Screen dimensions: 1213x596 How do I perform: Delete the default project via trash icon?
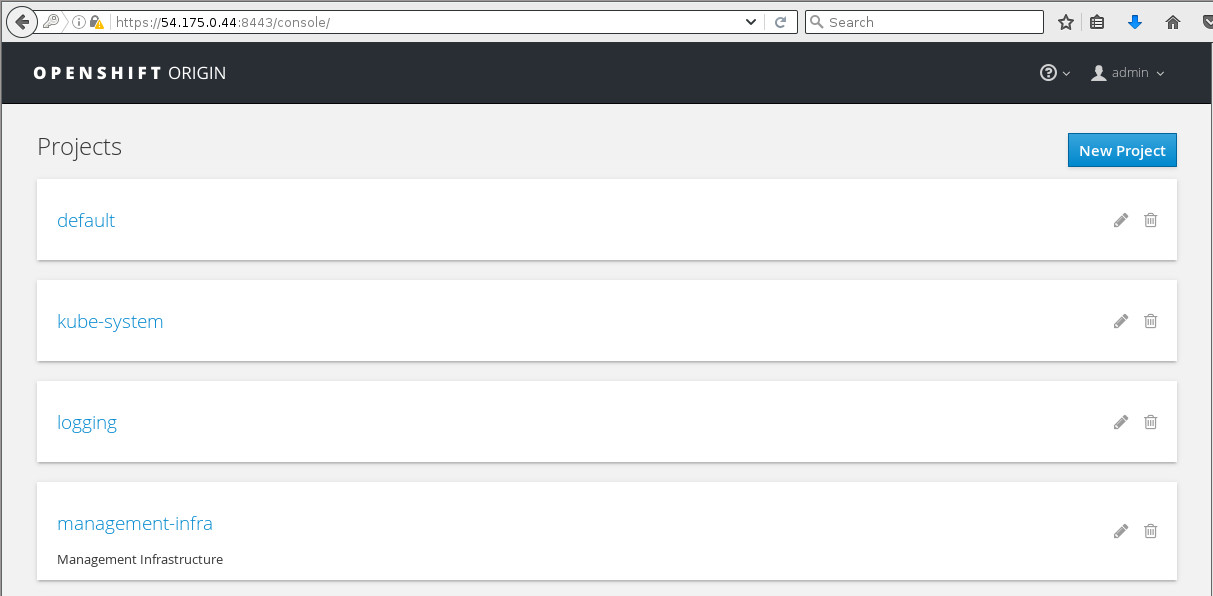(x=1151, y=220)
